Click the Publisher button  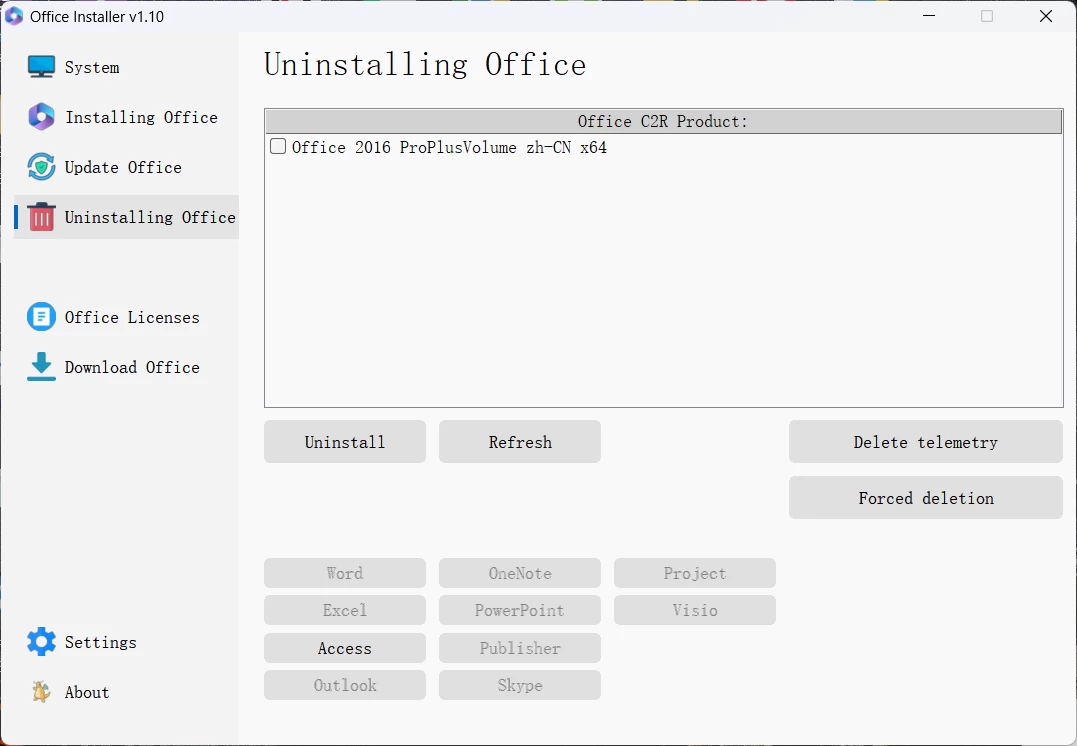coord(520,648)
